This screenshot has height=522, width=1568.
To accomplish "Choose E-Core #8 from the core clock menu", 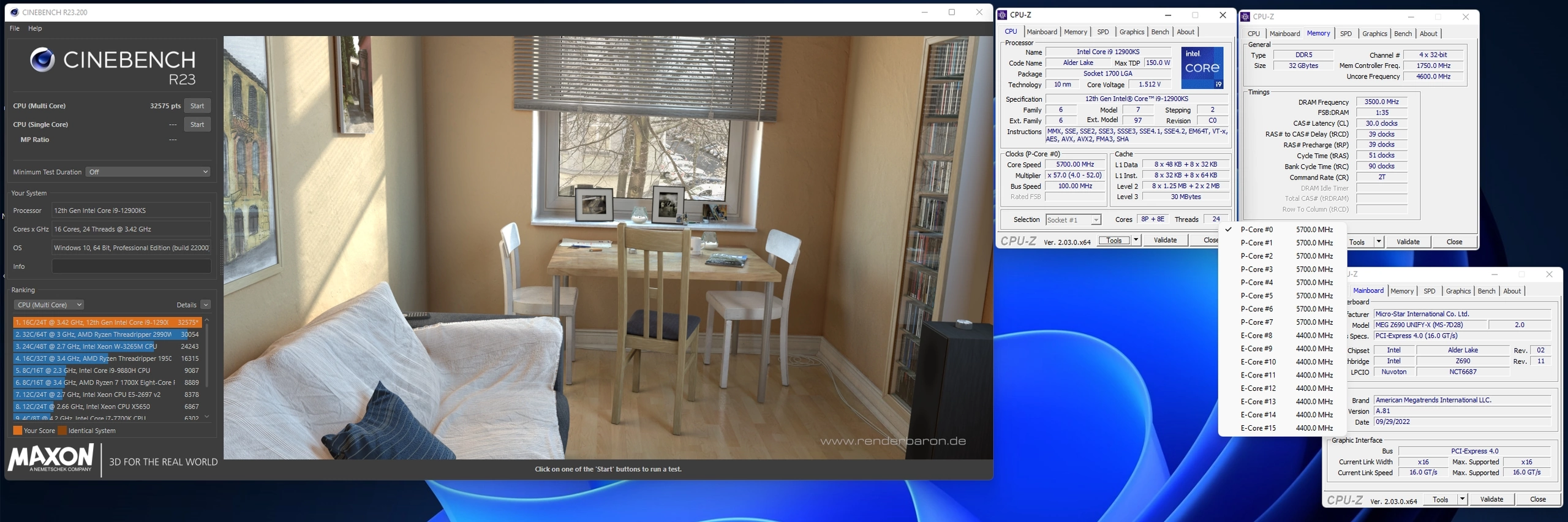I will pyautogui.click(x=1282, y=336).
